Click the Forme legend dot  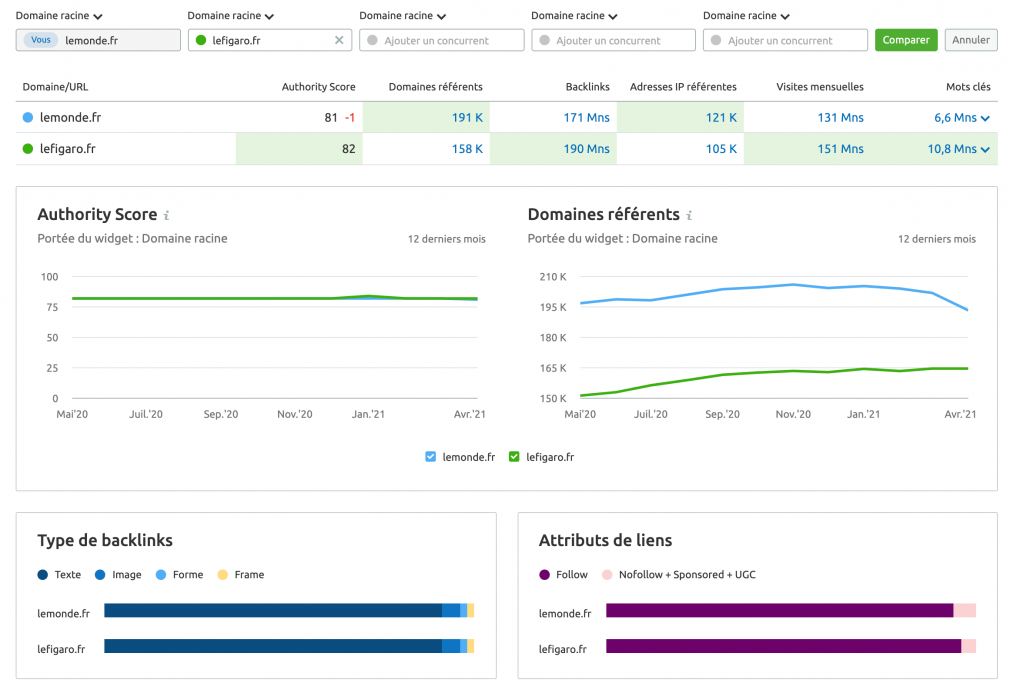click(161, 574)
